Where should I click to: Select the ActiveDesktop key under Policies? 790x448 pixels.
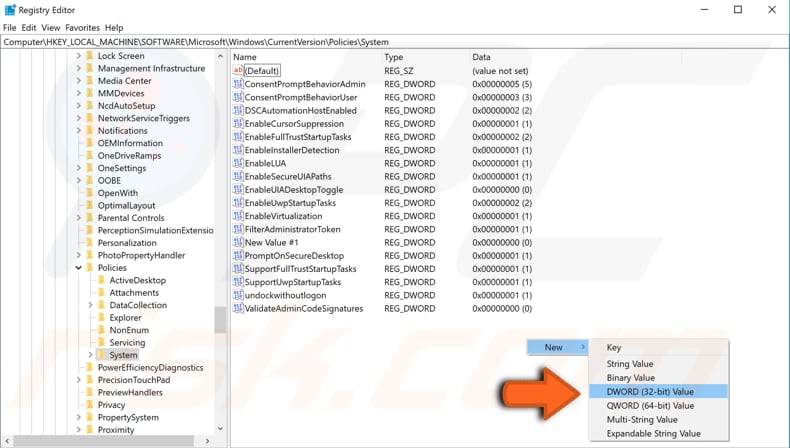tap(138, 280)
